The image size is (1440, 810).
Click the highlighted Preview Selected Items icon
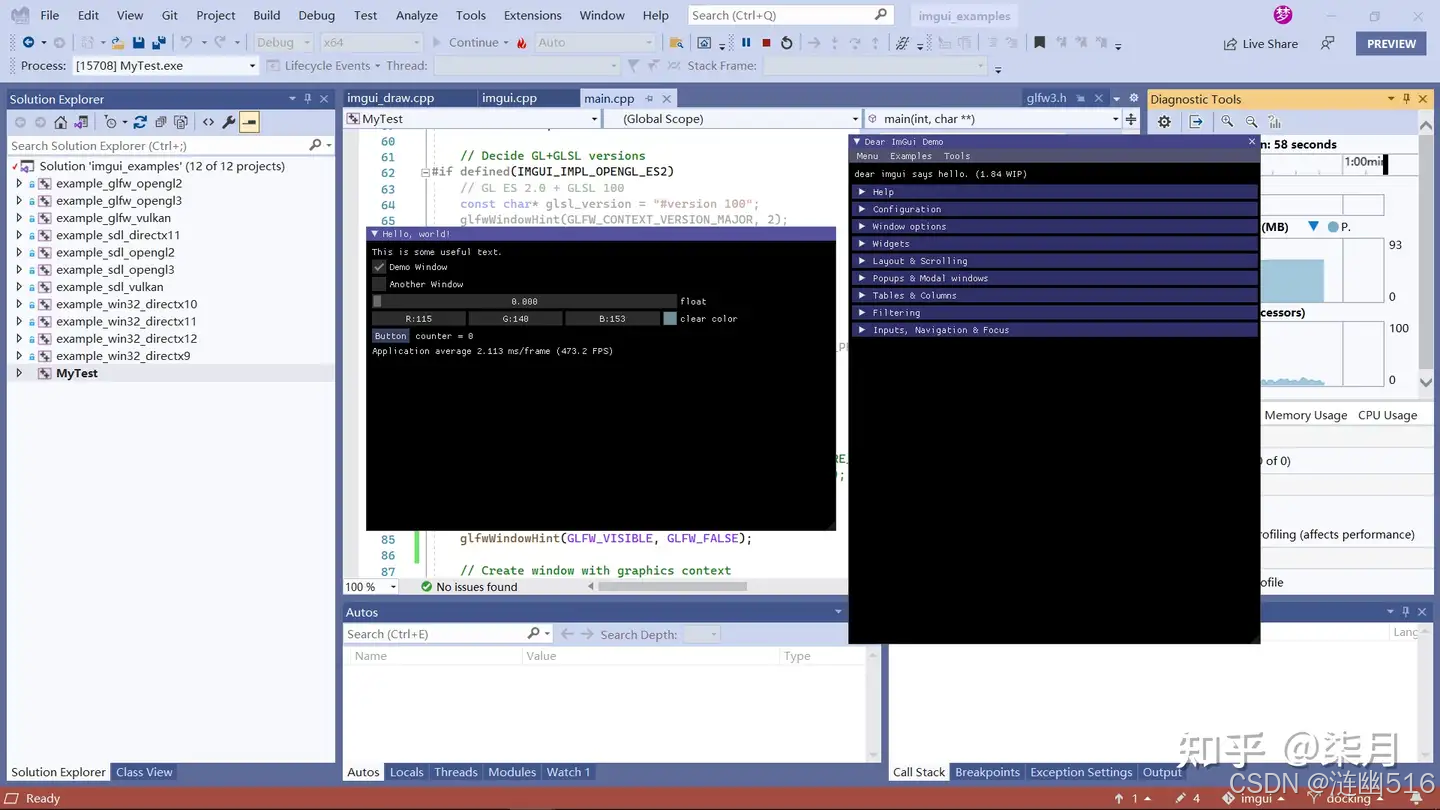pyautogui.click(x=250, y=122)
